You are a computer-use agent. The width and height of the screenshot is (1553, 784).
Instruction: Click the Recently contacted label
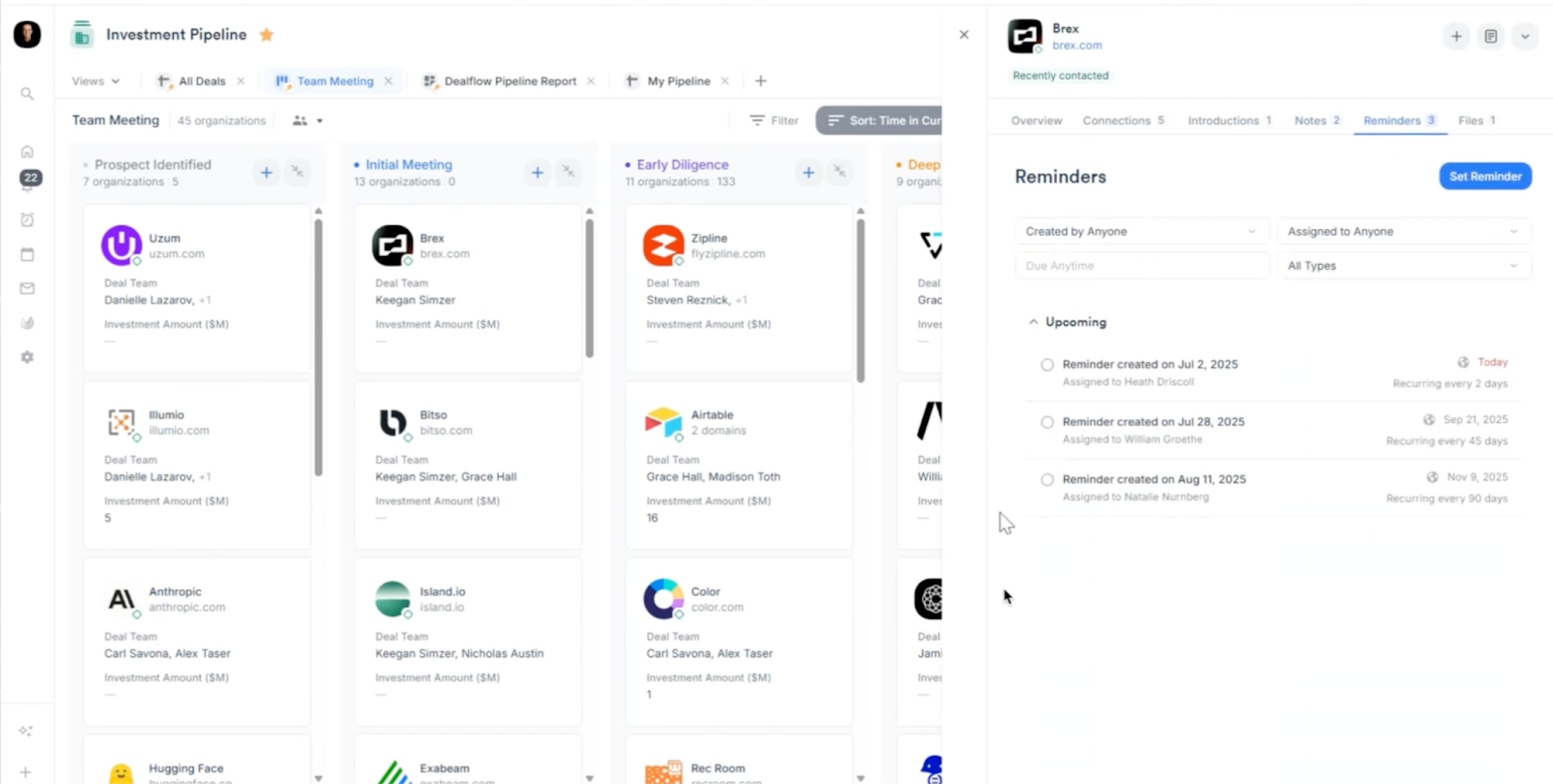[1060, 76]
